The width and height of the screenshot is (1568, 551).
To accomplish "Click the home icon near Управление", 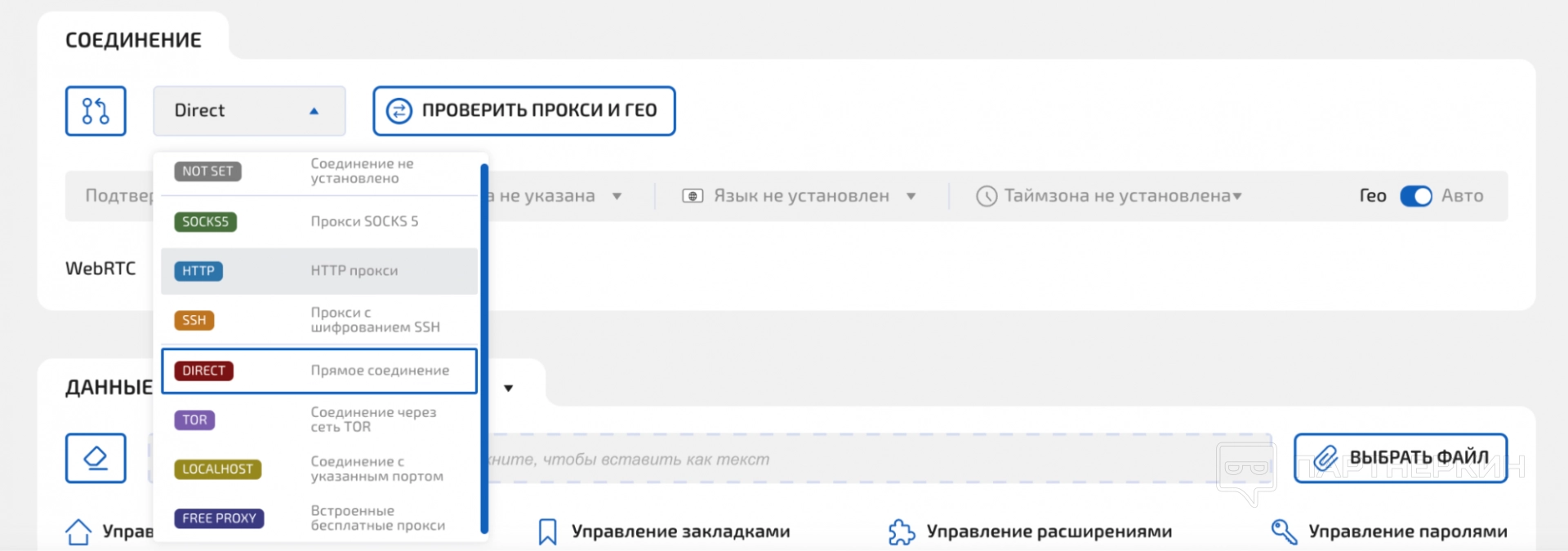I will 78,531.
